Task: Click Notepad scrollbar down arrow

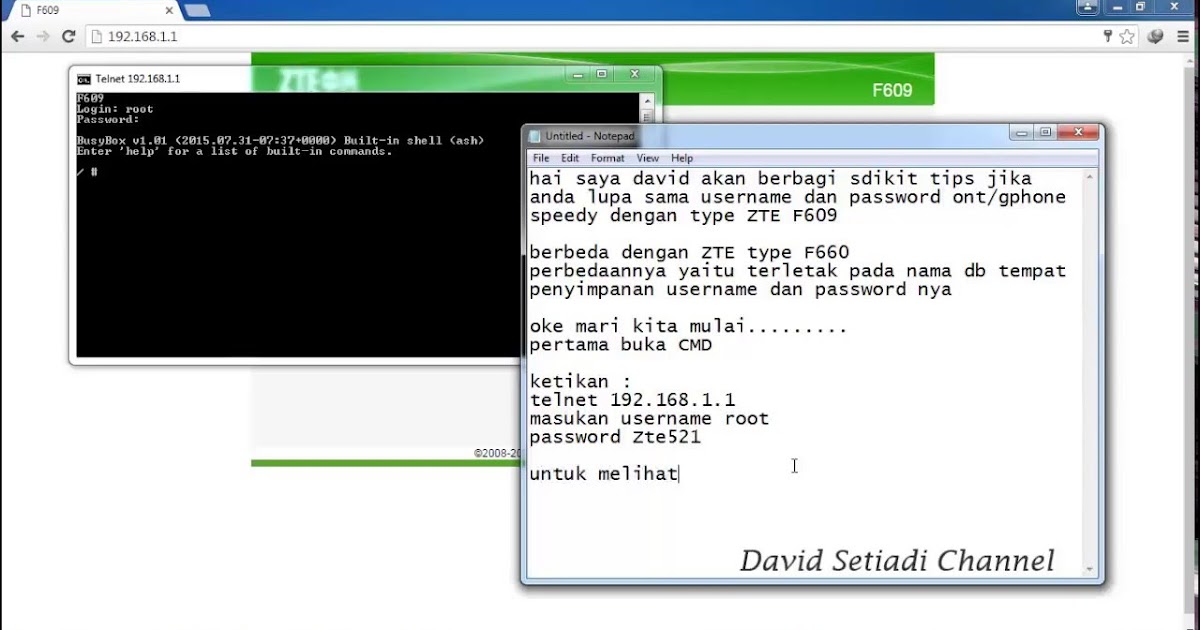Action: [1090, 569]
